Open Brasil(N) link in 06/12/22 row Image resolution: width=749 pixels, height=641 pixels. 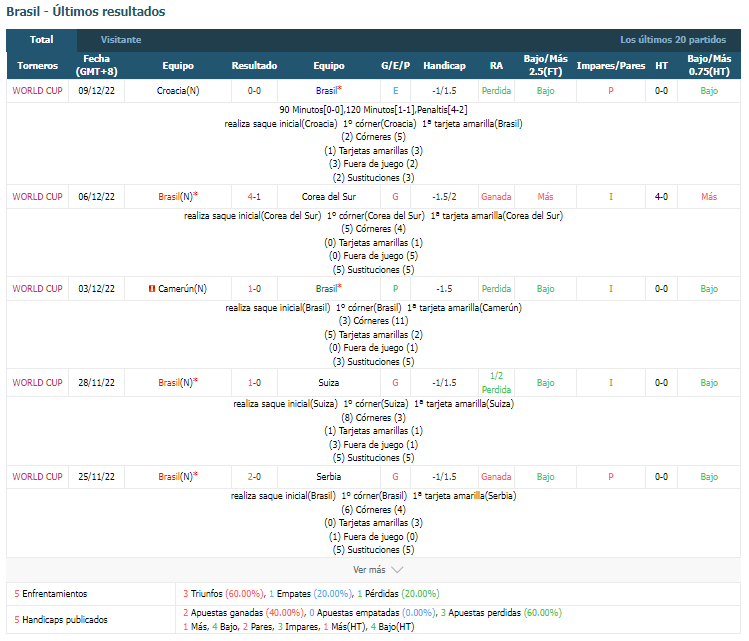pos(176,197)
